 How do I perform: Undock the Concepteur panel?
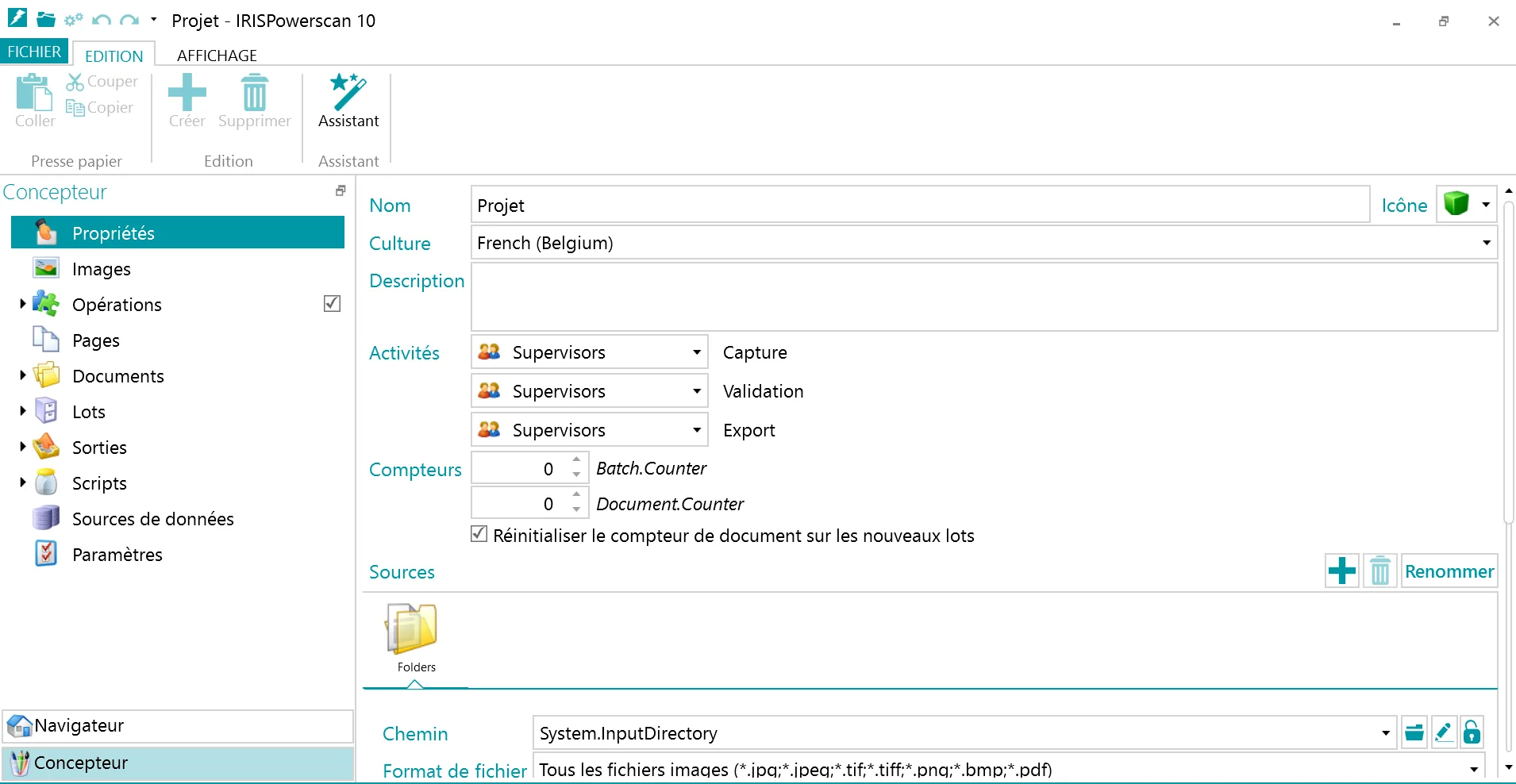tap(341, 190)
